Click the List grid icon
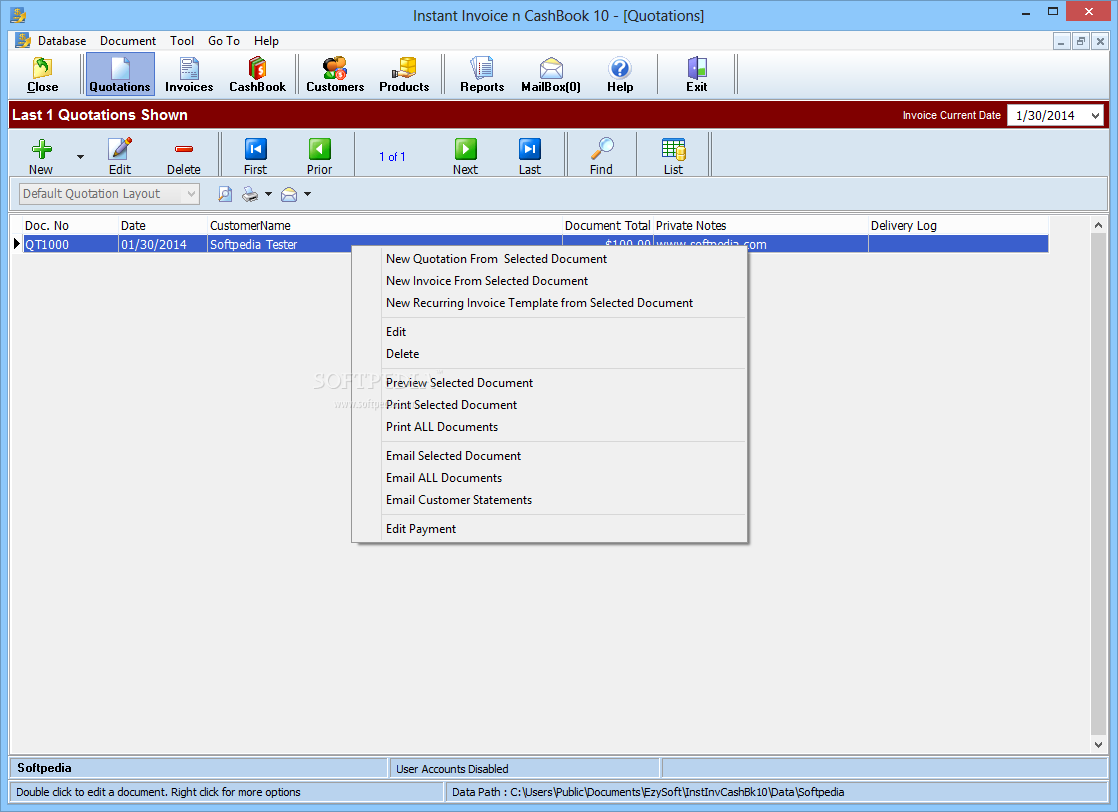Screen dimensions: 1118x812 [673, 155]
